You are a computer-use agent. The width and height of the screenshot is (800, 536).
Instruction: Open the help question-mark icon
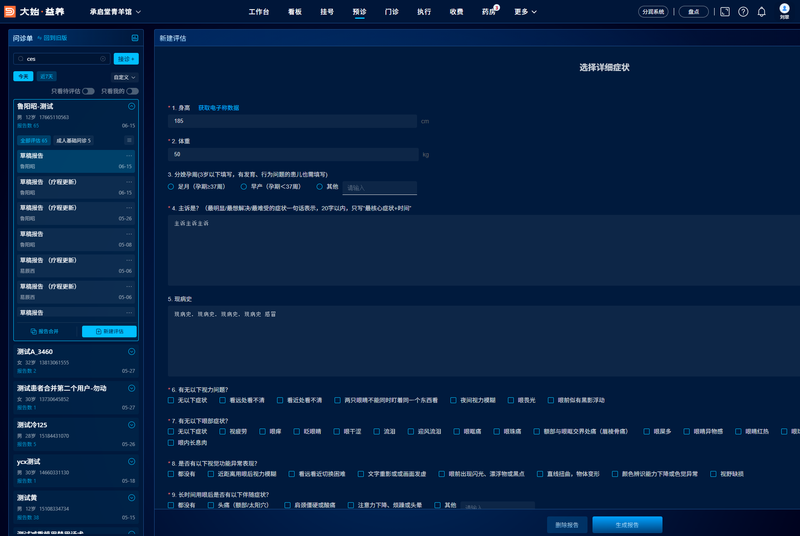click(743, 12)
